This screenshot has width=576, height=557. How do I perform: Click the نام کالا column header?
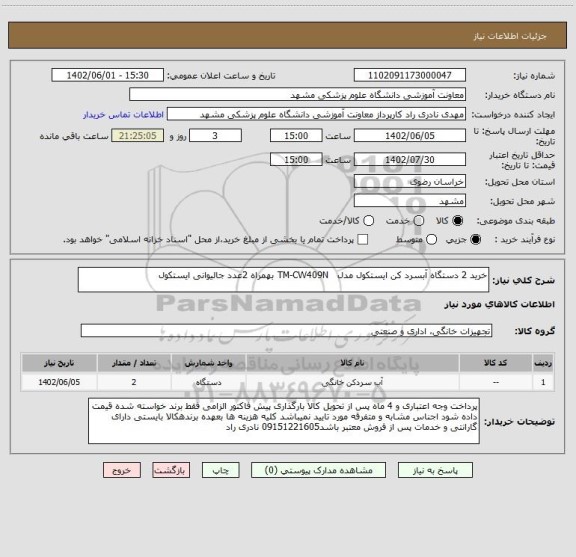click(352, 363)
